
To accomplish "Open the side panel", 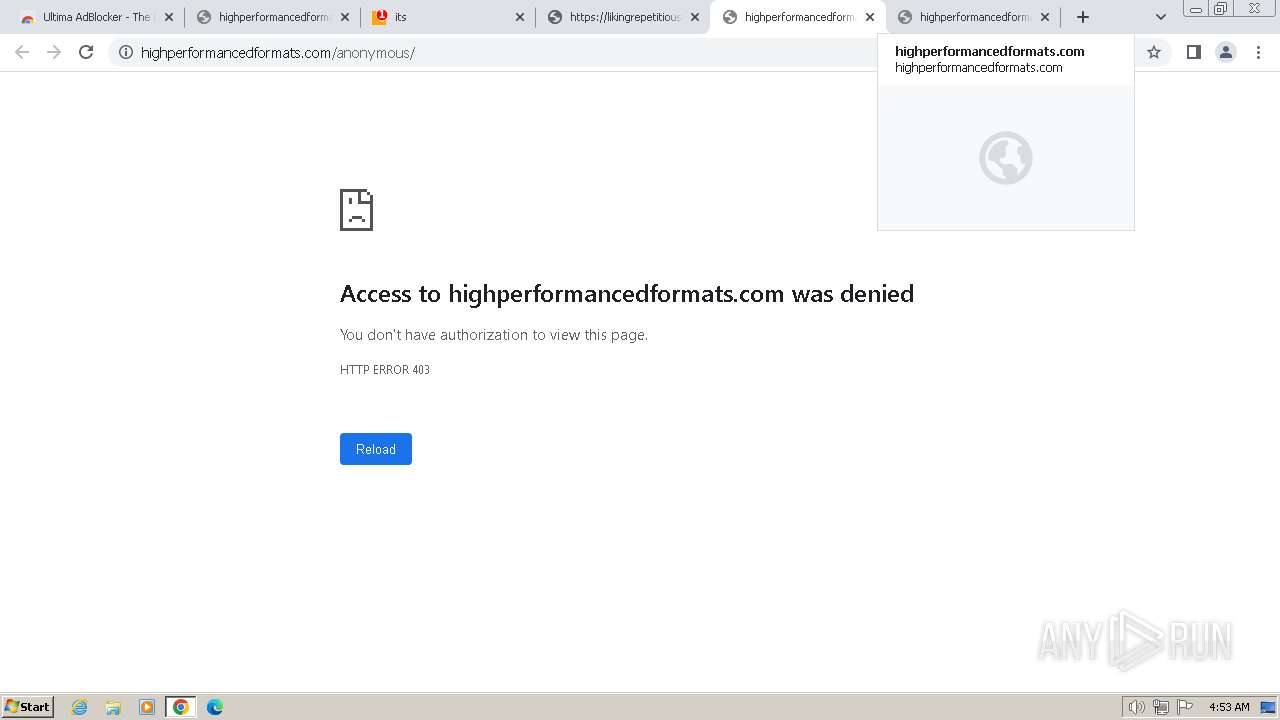I will coord(1193,52).
